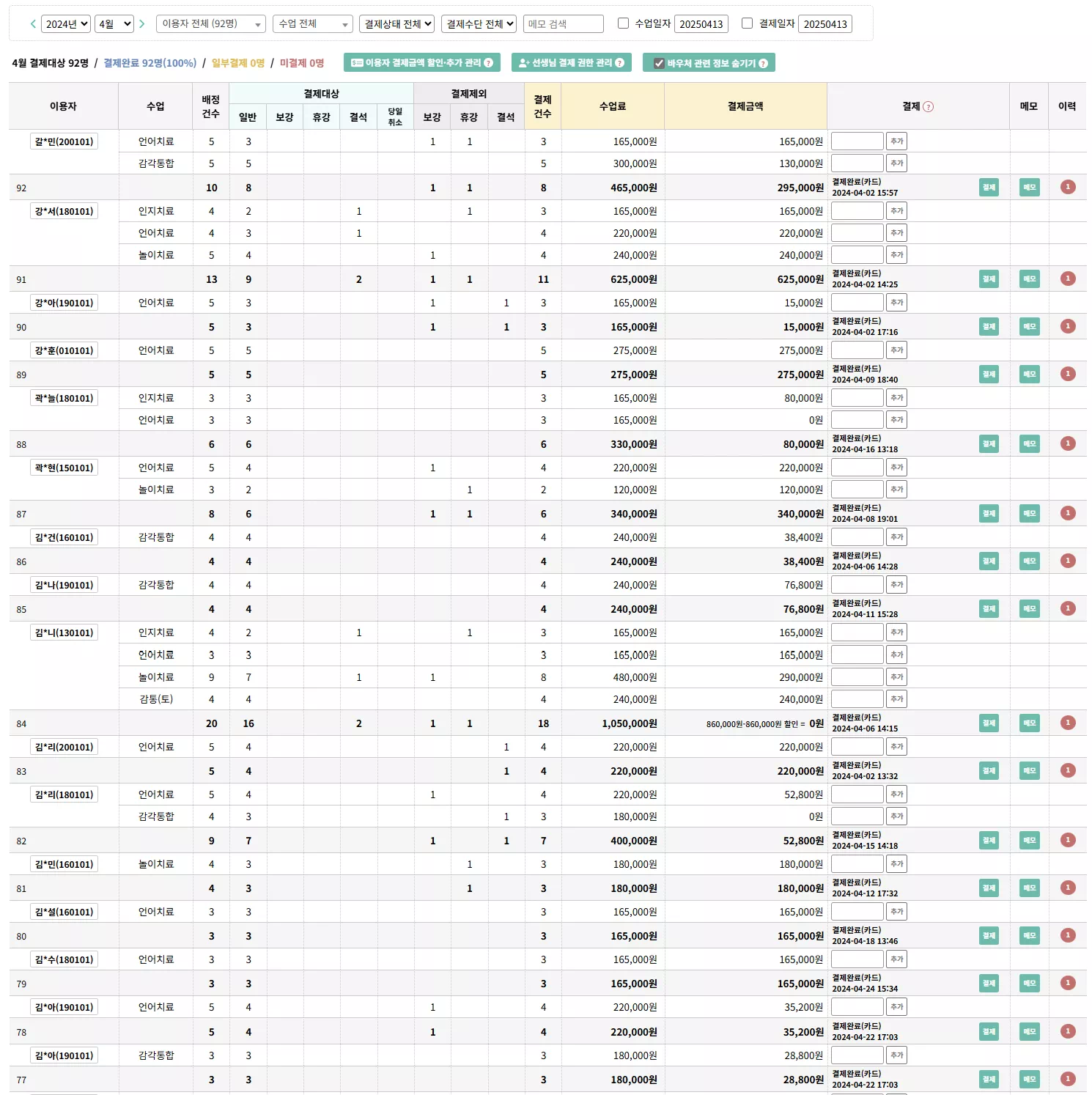Click 결제 icon for row 90
Image resolution: width=1092 pixels, height=1095 pixels.
(x=989, y=326)
